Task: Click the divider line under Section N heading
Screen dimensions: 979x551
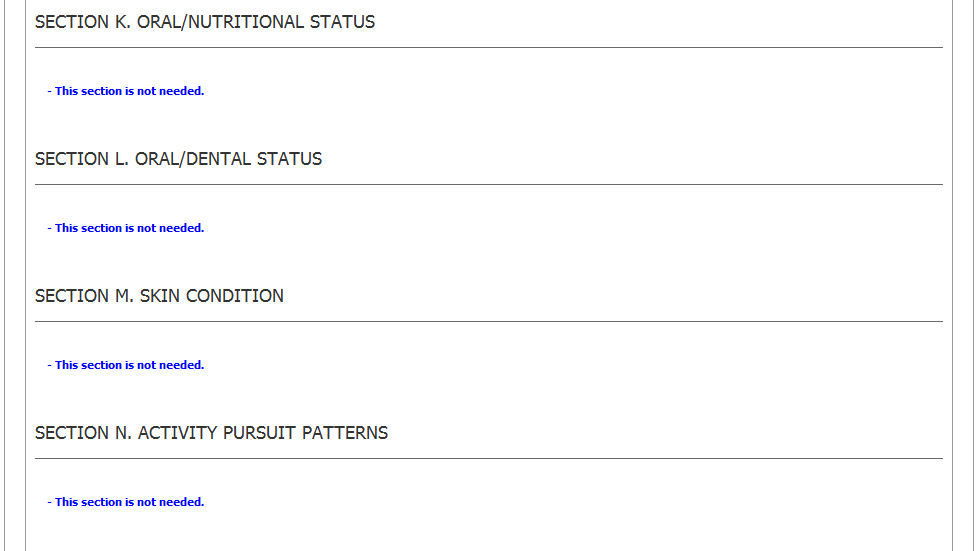Action: [488, 458]
